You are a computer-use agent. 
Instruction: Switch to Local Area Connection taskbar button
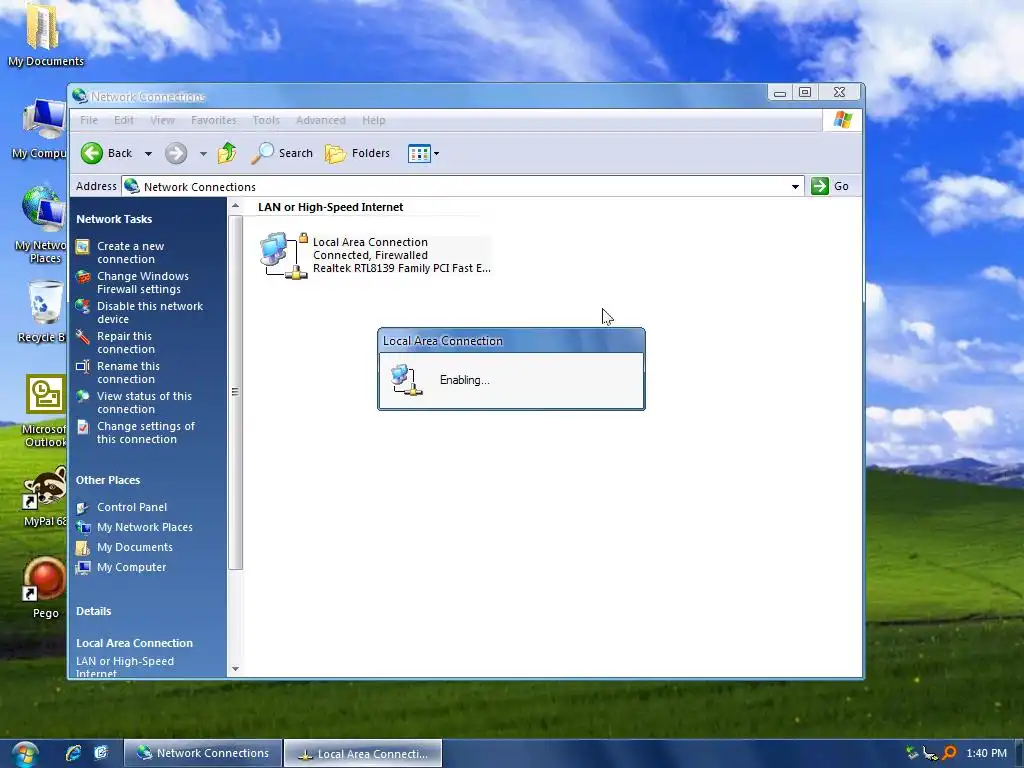click(x=363, y=754)
